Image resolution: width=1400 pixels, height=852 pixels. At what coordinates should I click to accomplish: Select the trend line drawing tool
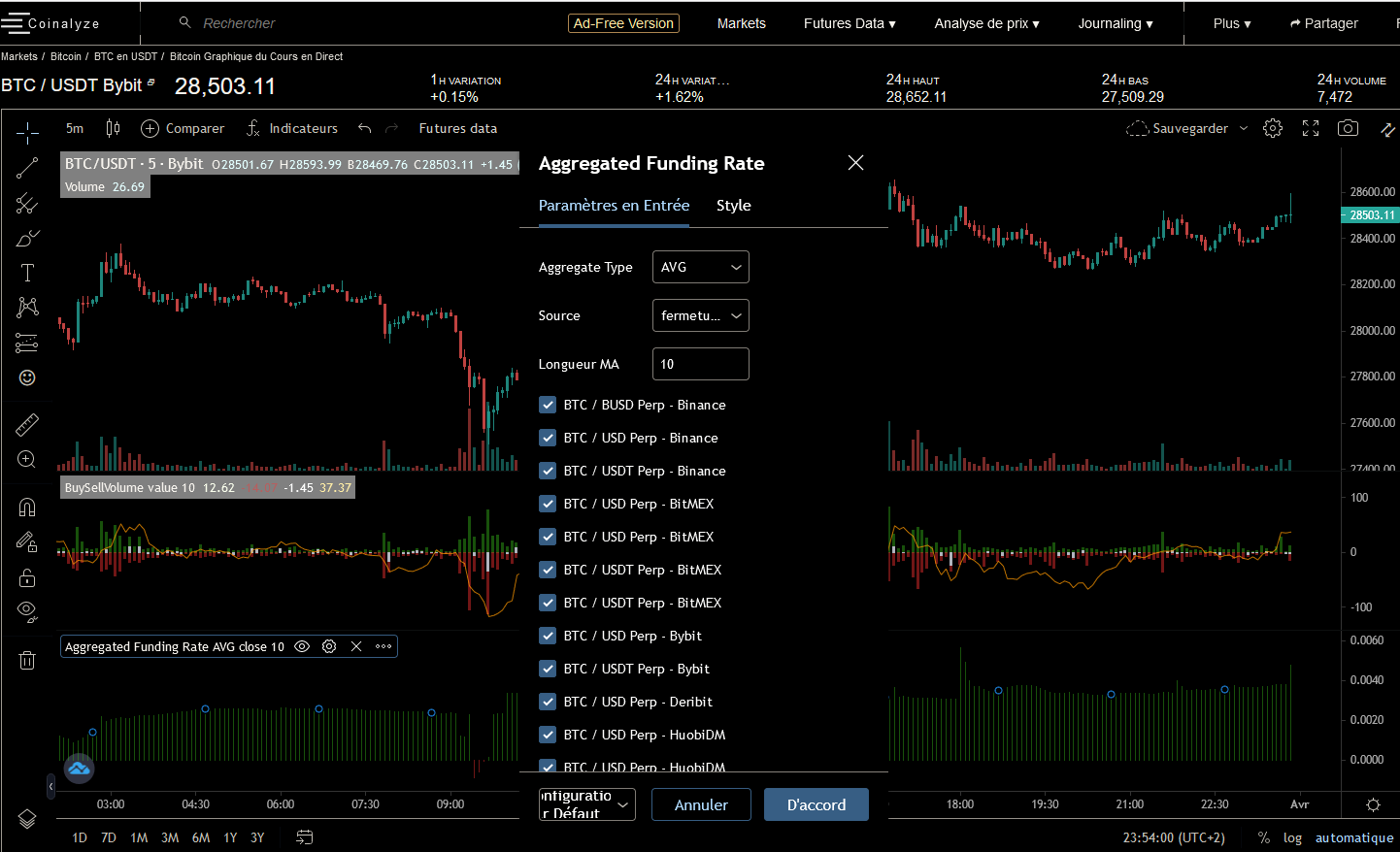click(27, 168)
